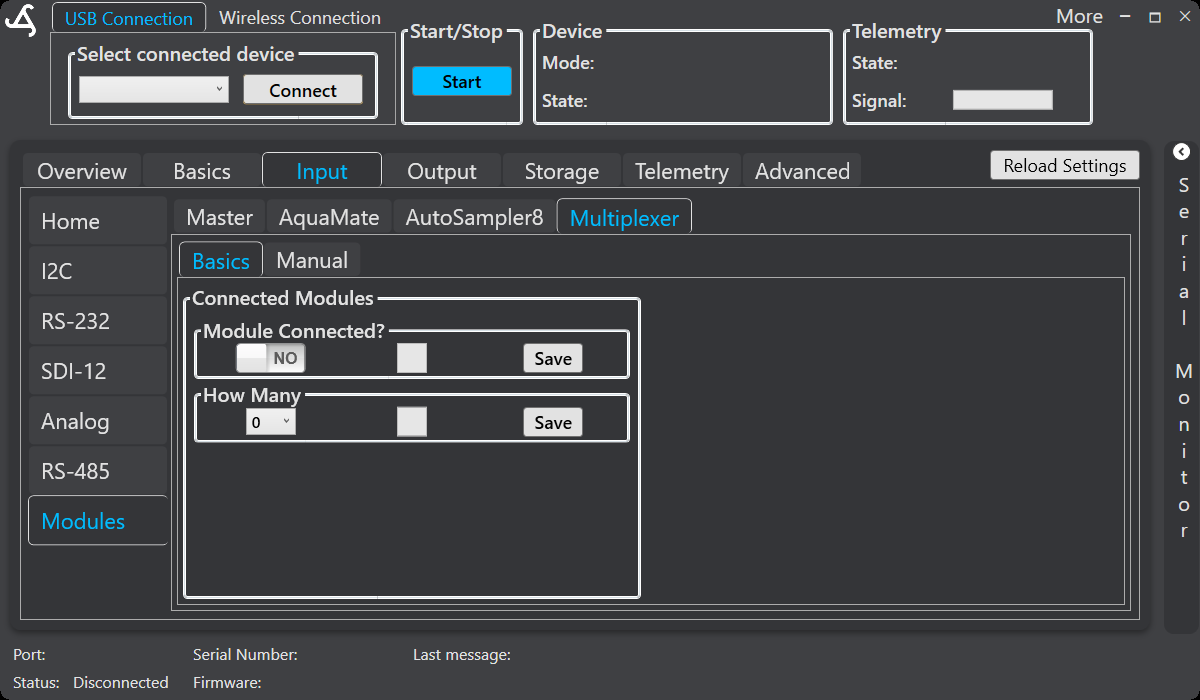The image size is (1200, 700).
Task: Click the Connected Modules group title
Action: [283, 298]
